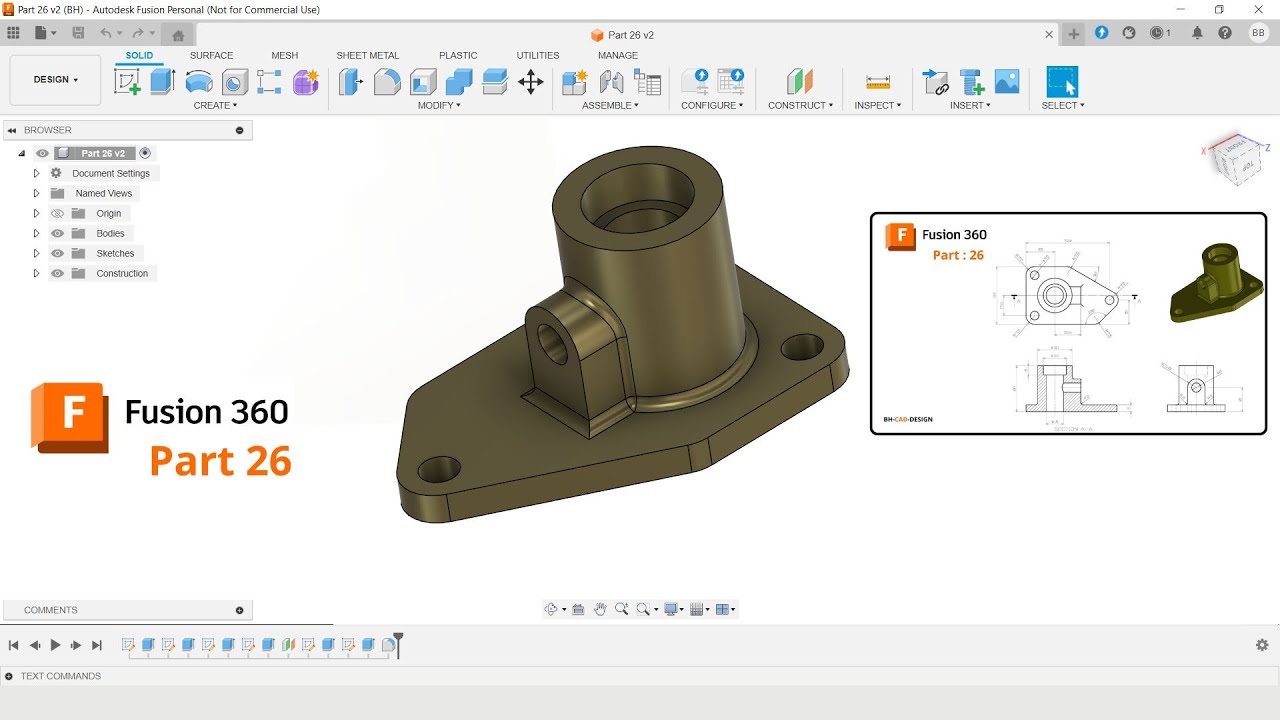Click the Undo arrow
Screen dimensions: 1280x720
click(106, 33)
